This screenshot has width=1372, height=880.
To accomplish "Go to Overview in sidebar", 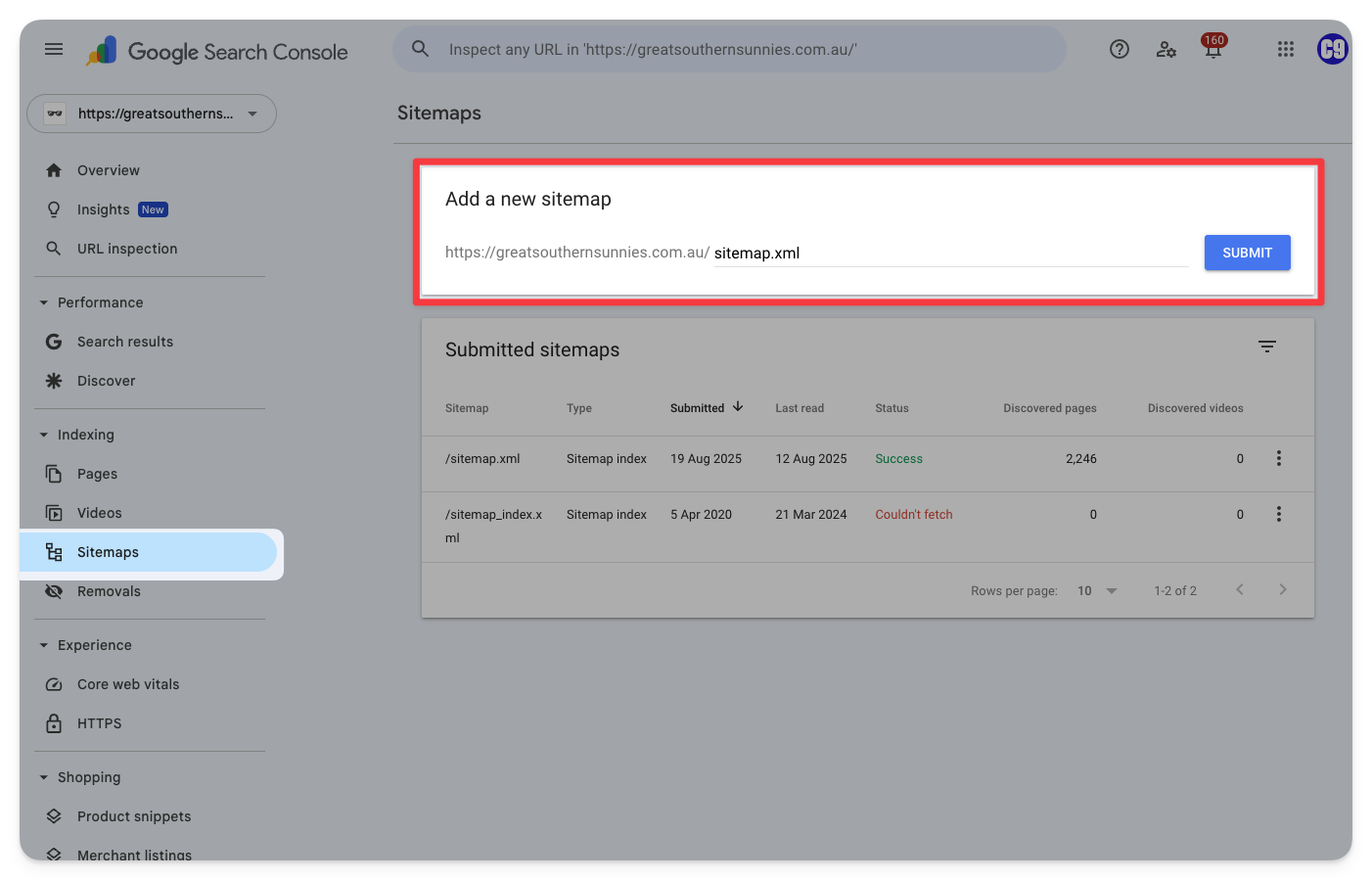I will tap(108, 170).
